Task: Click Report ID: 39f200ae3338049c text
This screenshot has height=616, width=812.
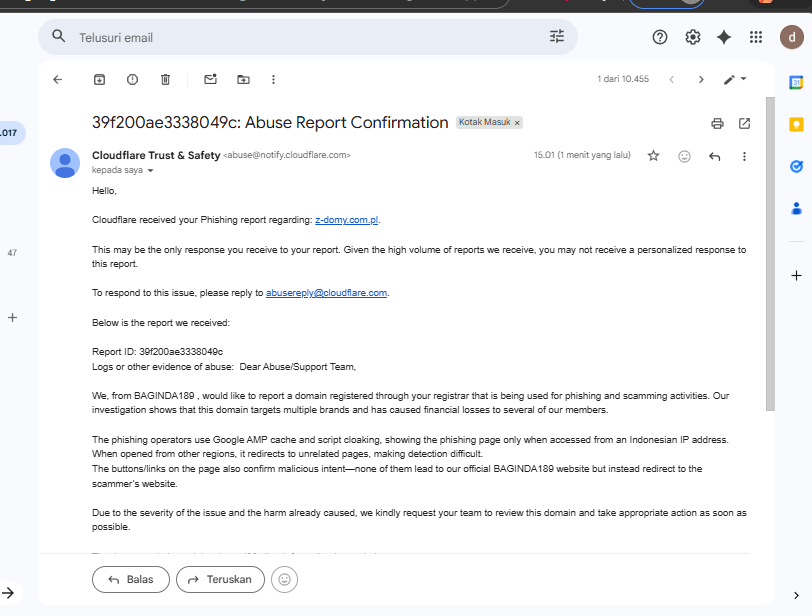Action: [x=157, y=351]
